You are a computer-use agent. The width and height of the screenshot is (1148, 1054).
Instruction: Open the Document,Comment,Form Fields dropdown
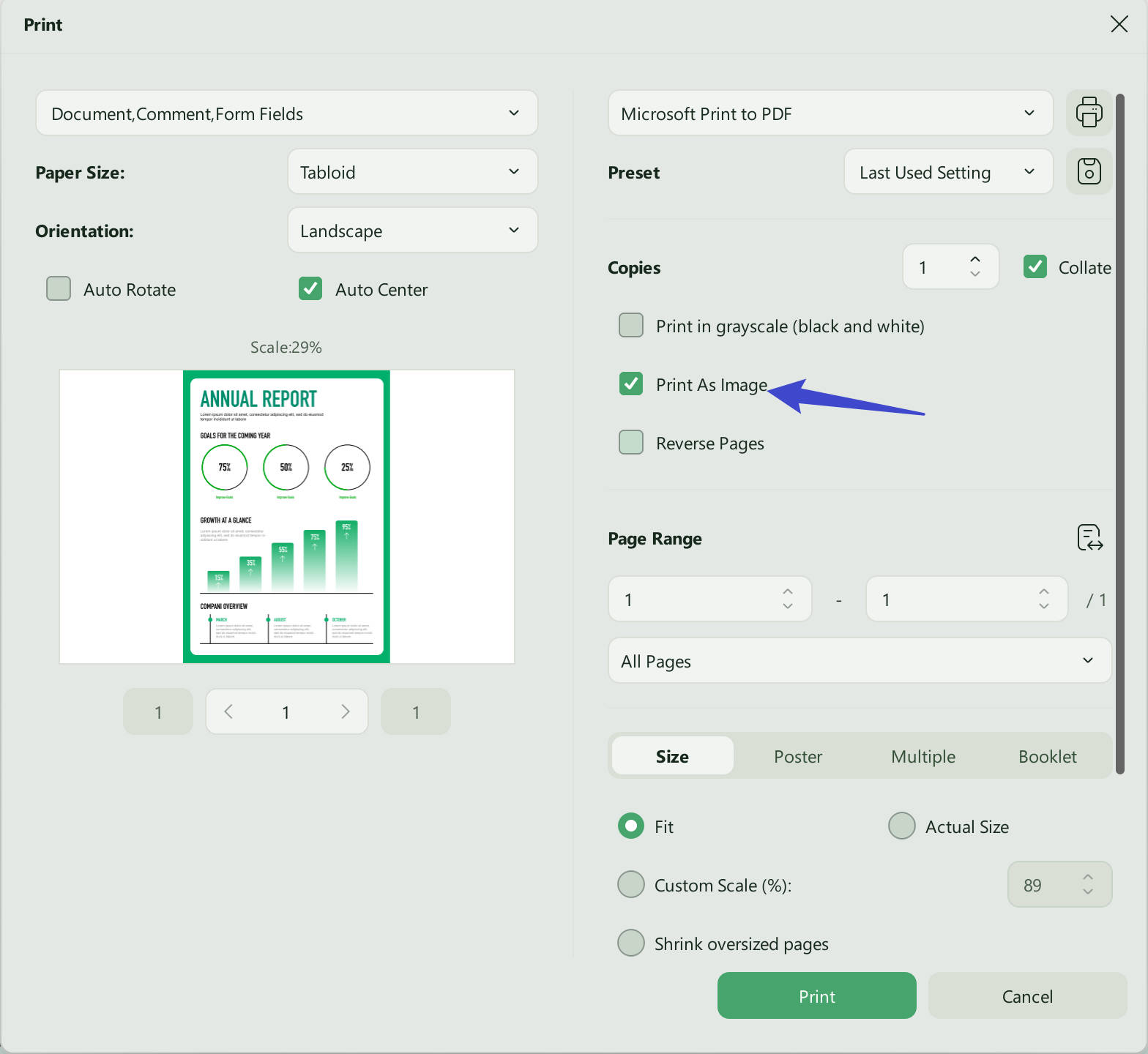coord(287,113)
